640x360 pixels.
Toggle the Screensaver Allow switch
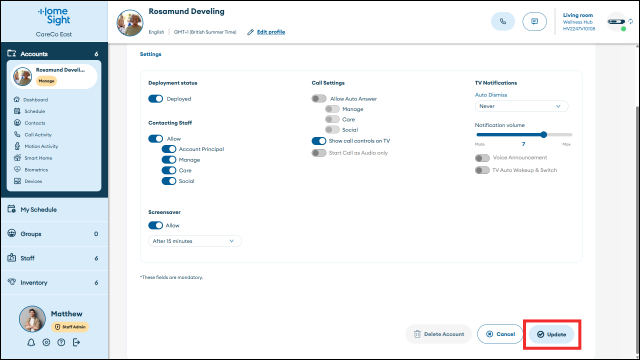coord(156,225)
